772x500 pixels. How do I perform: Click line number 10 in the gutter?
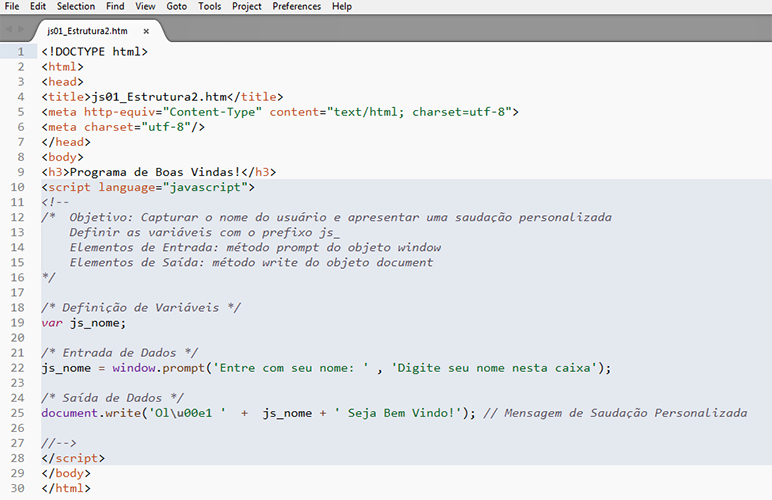(x=18, y=188)
